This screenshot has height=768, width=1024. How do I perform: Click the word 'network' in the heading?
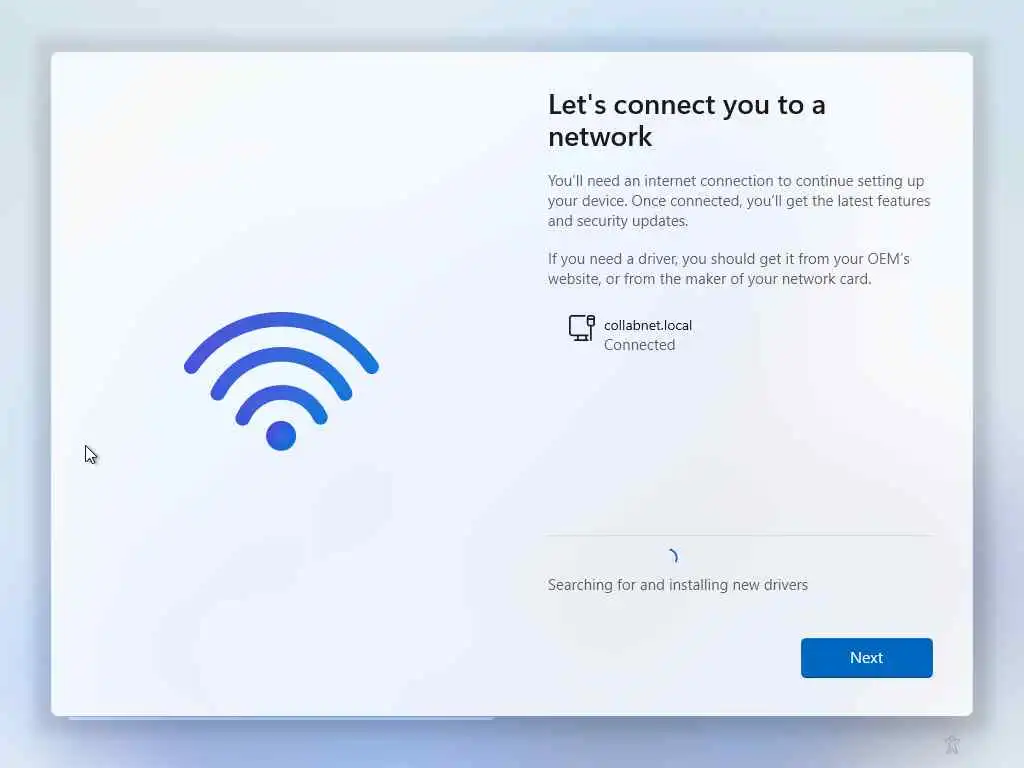click(600, 137)
